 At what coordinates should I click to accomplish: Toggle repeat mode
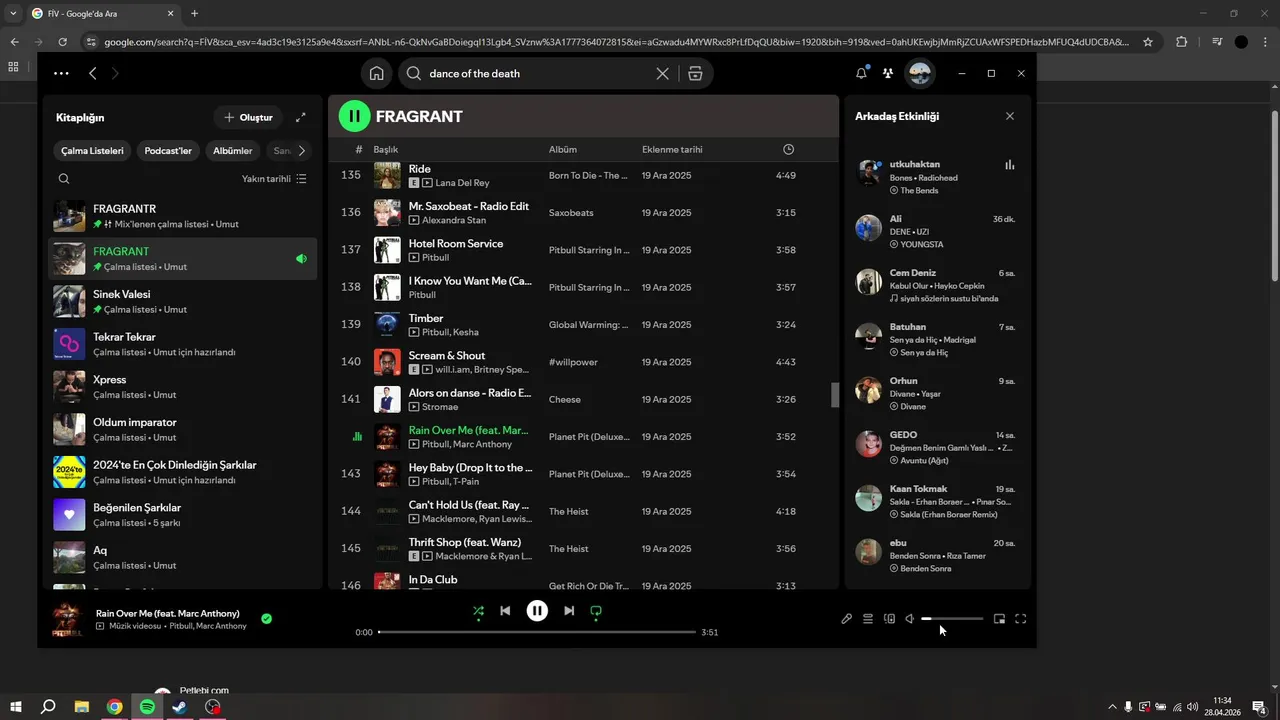point(596,611)
